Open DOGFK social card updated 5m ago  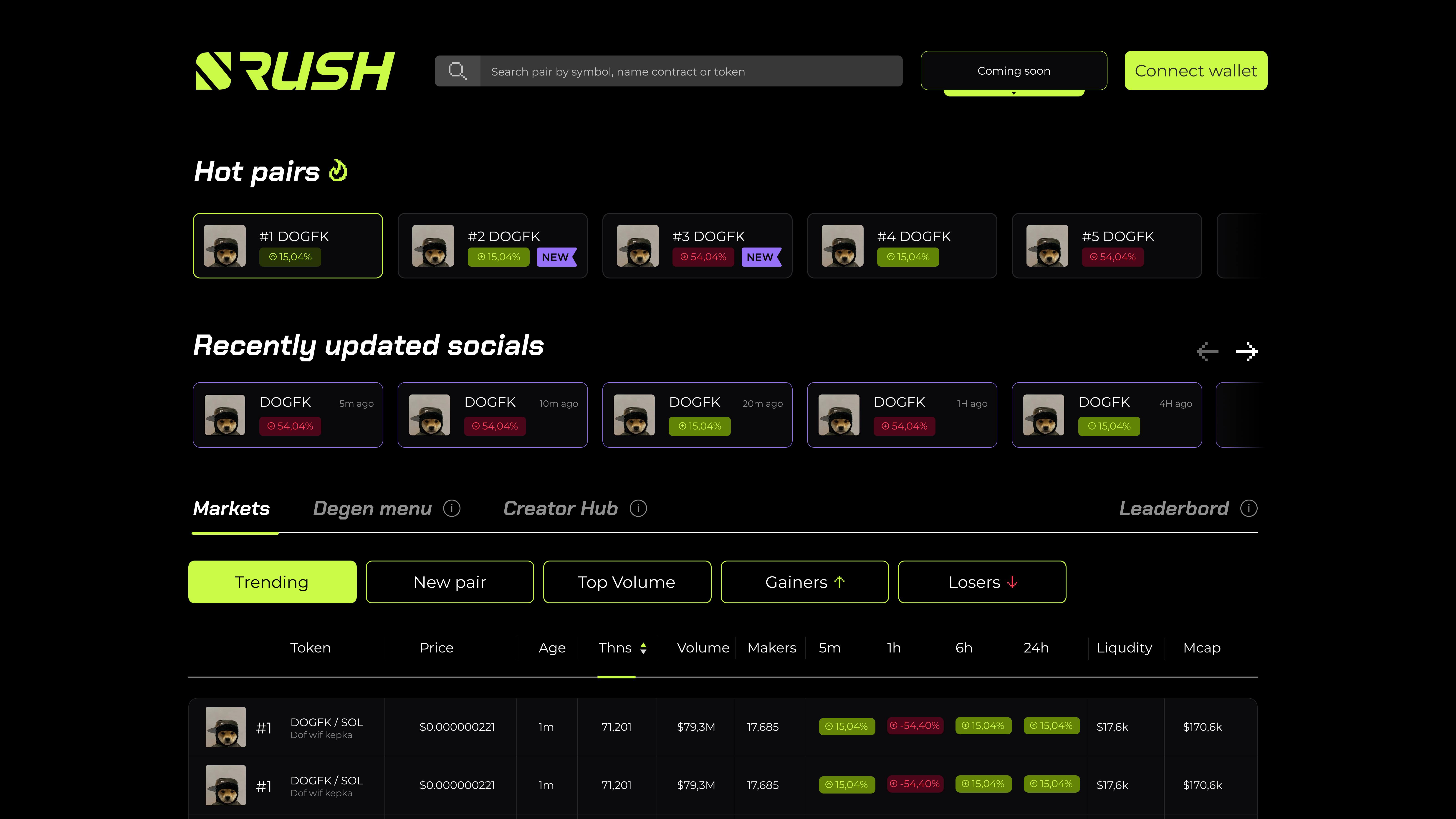288,415
